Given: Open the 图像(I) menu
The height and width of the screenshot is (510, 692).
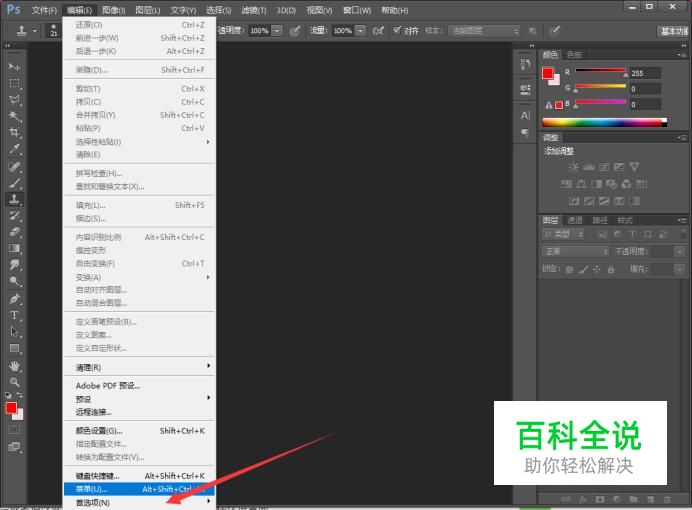Looking at the screenshot, I should click(x=113, y=10).
